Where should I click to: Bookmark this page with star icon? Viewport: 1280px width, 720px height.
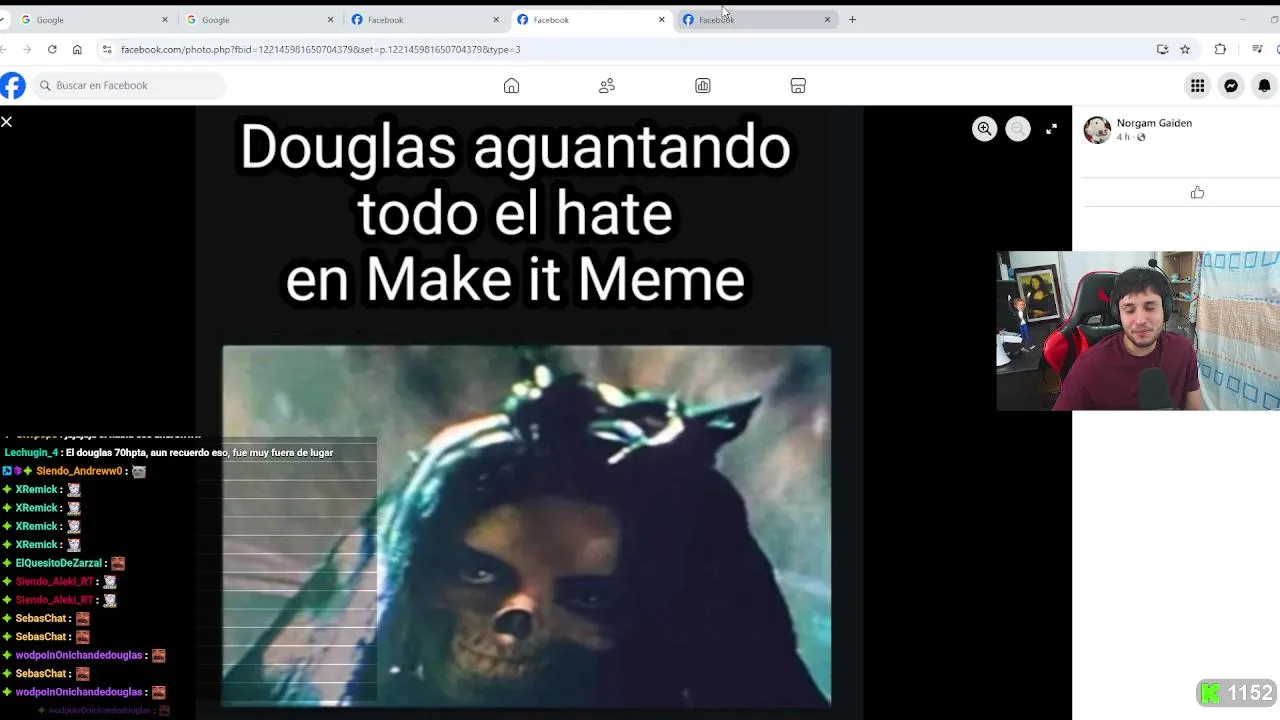1185,49
